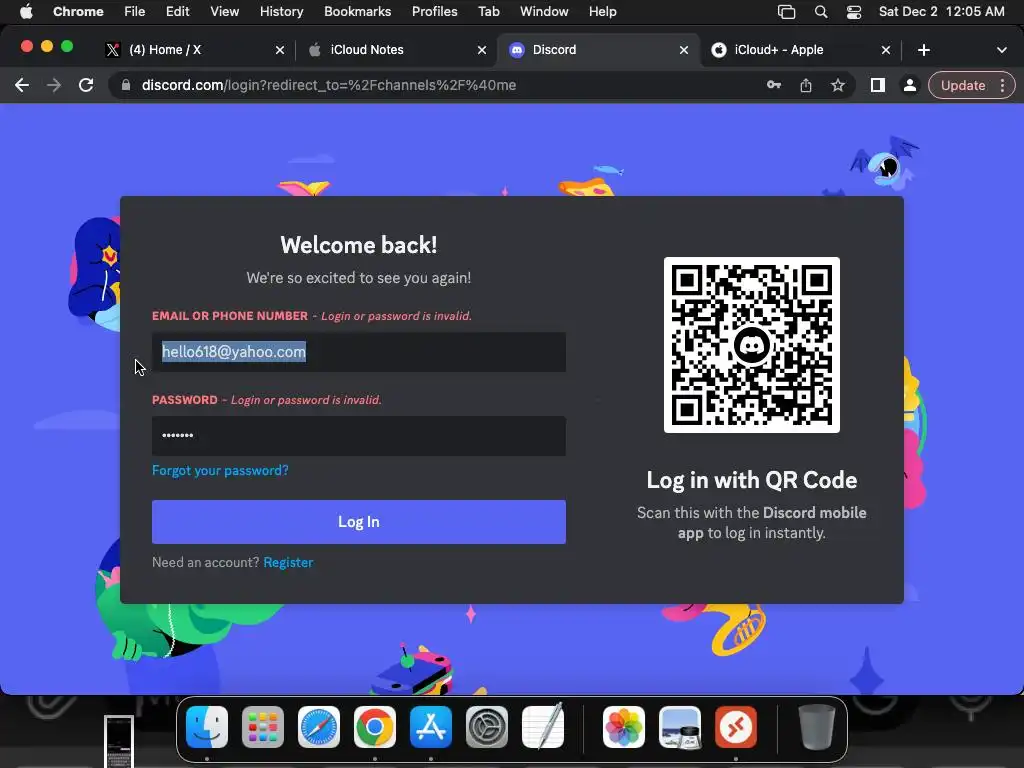
Task: Open the Trash in the Dock
Action: 816,727
